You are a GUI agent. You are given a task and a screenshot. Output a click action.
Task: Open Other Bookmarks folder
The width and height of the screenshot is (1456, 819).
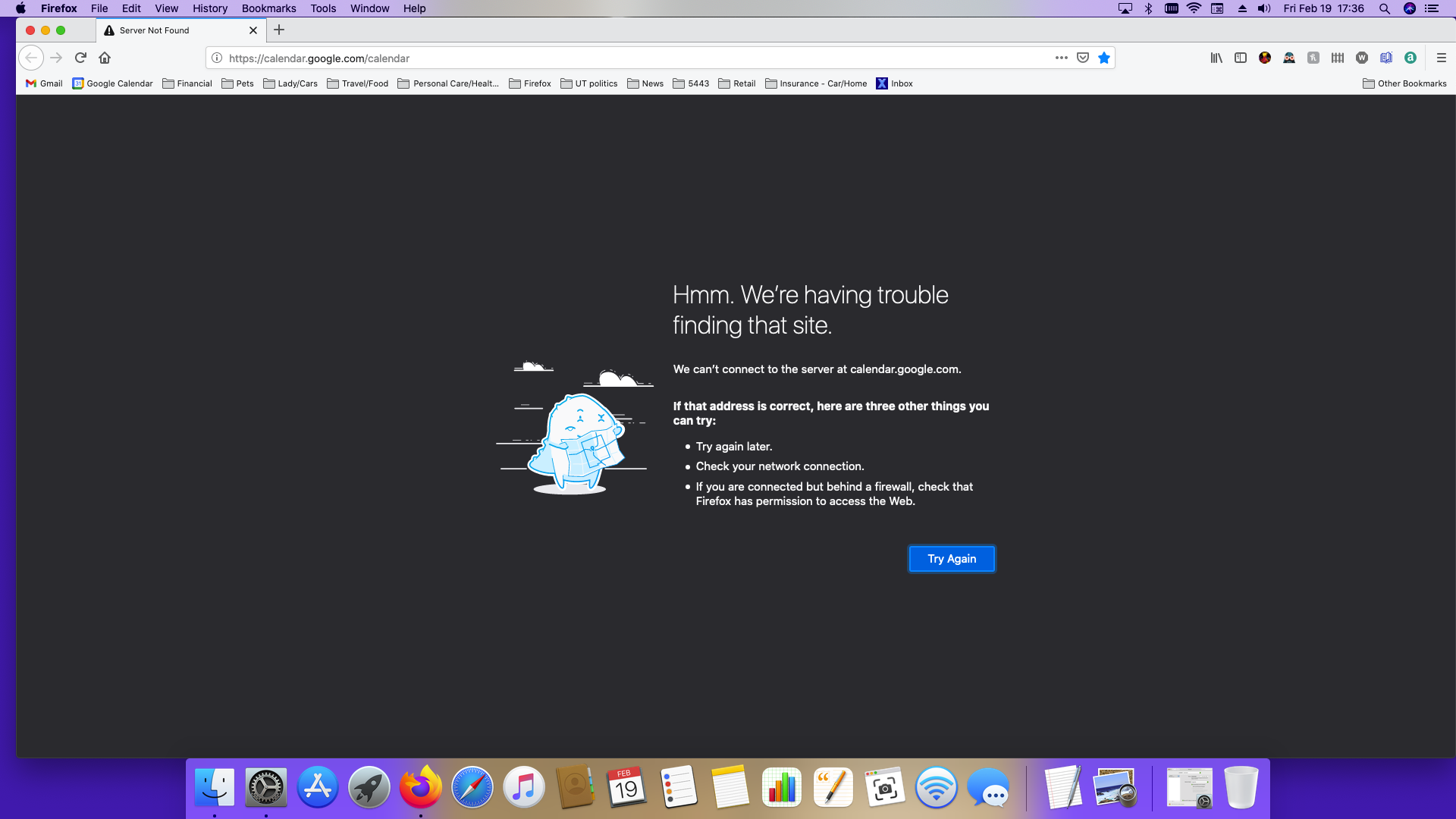coord(1404,83)
